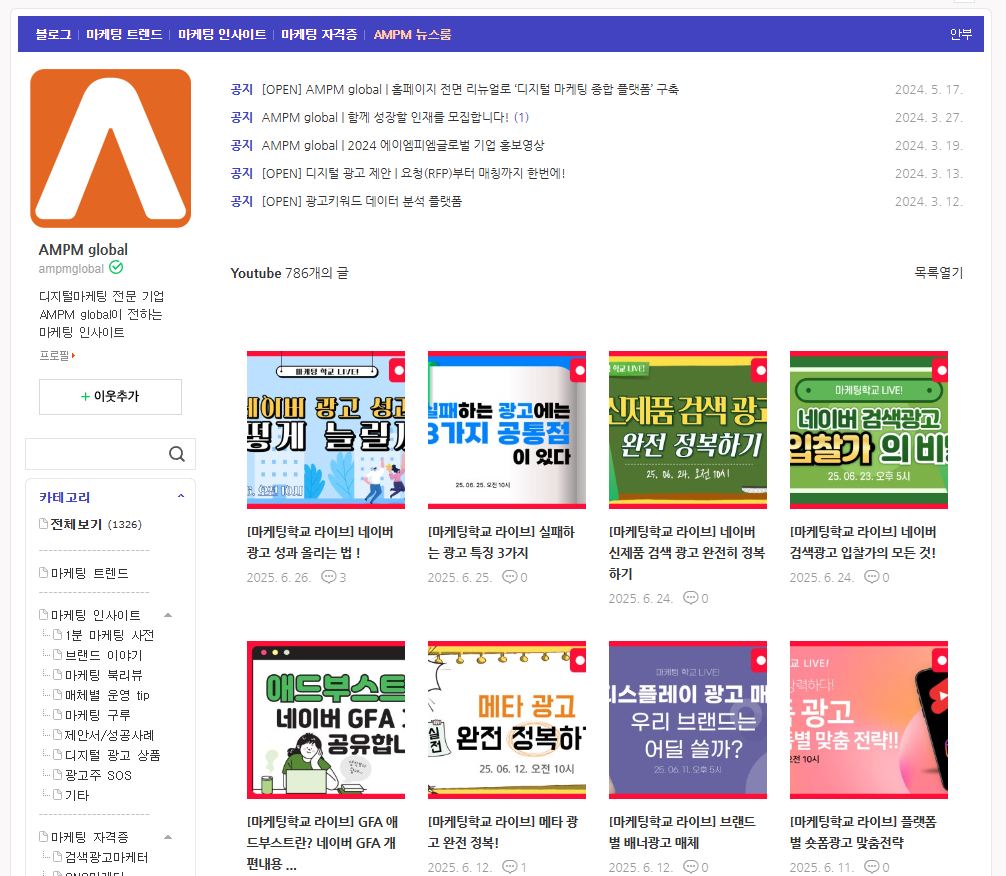
Task: Collapse the 카테고리 panel with chevron
Action: point(181,496)
